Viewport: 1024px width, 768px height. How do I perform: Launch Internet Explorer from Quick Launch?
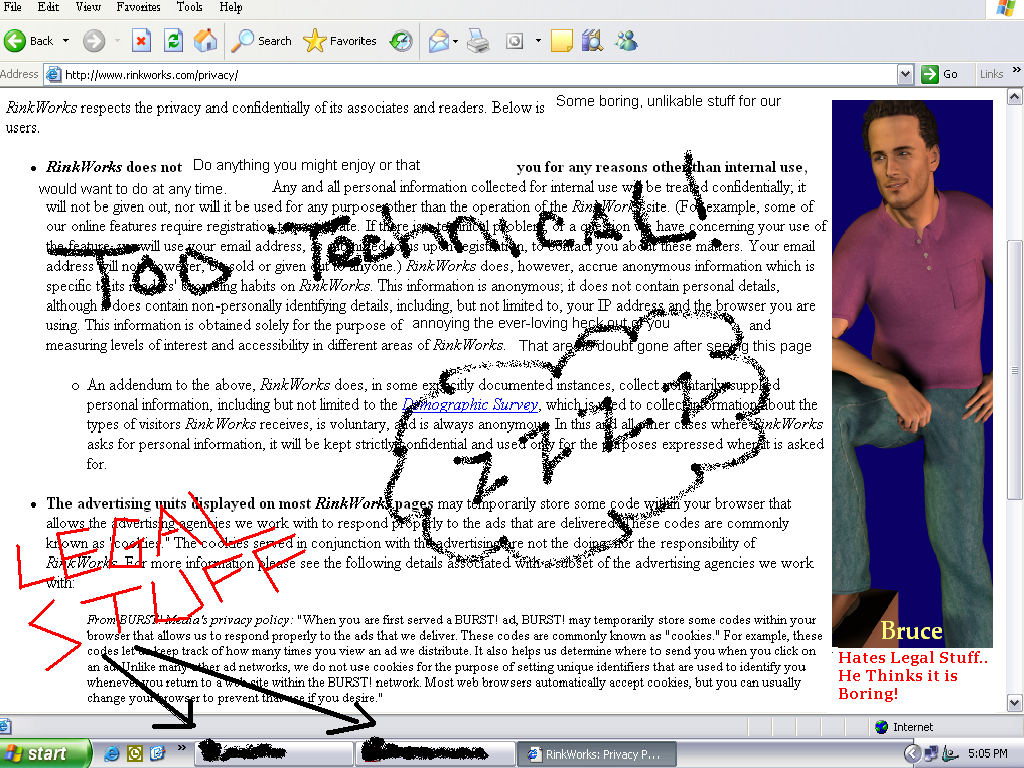pyautogui.click(x=112, y=754)
